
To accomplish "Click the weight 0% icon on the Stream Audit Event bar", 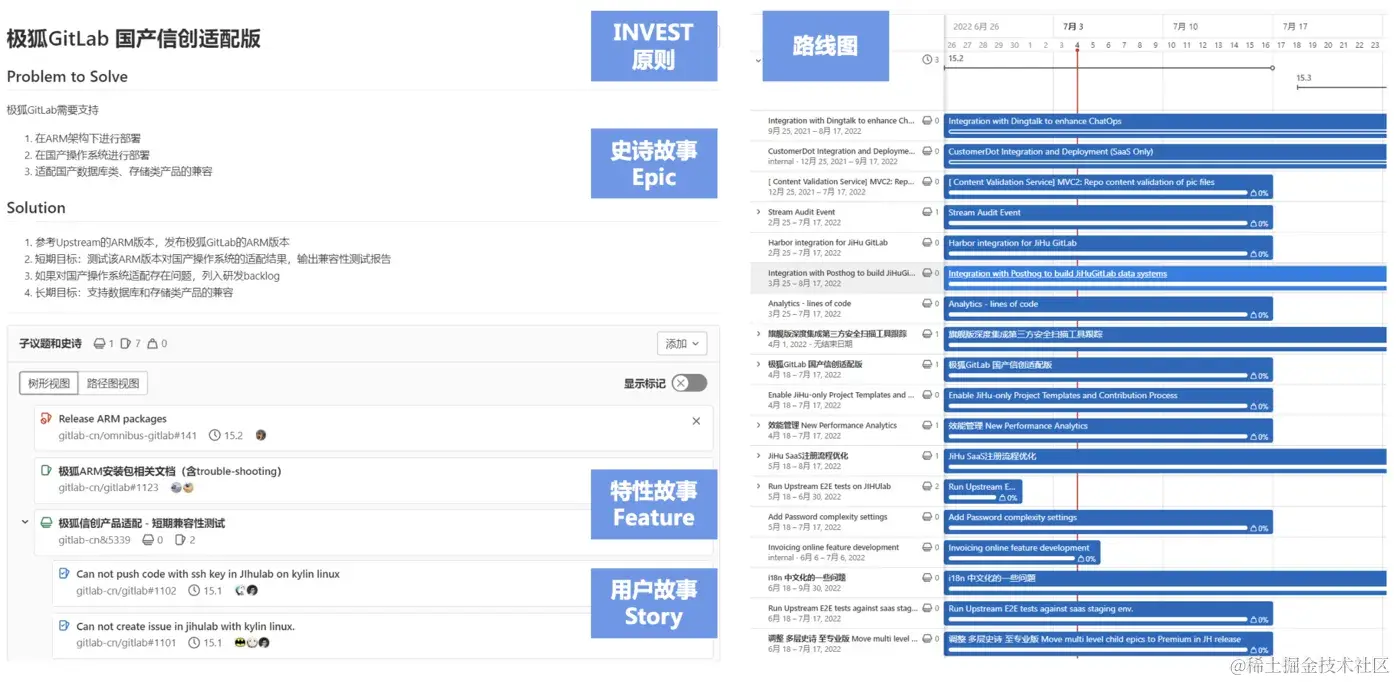I will click(x=1253, y=223).
